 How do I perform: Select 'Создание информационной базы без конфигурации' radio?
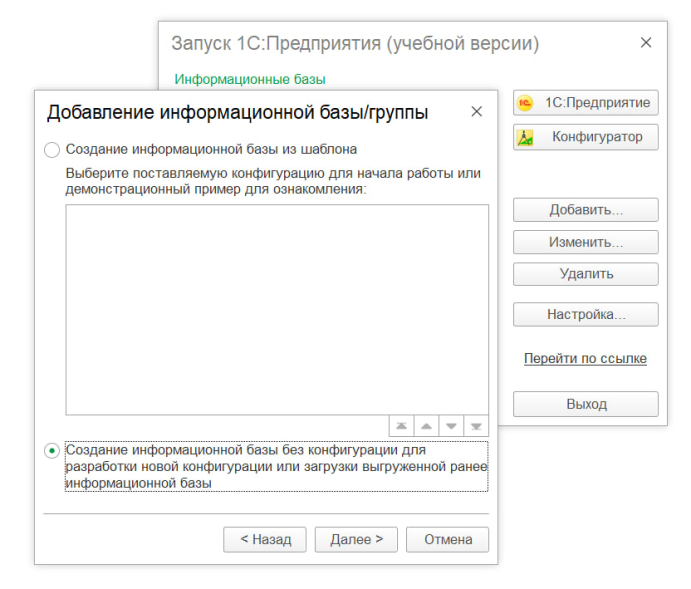52,451
